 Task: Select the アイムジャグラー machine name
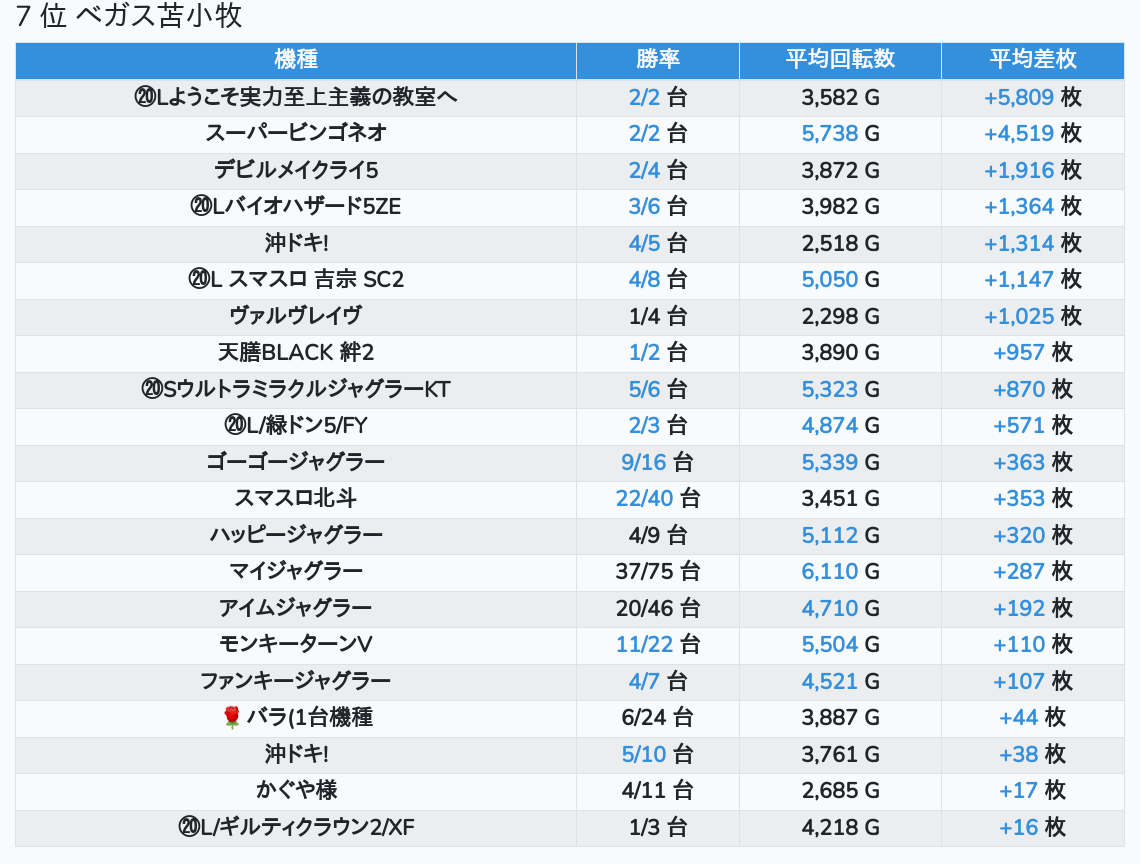click(296, 608)
